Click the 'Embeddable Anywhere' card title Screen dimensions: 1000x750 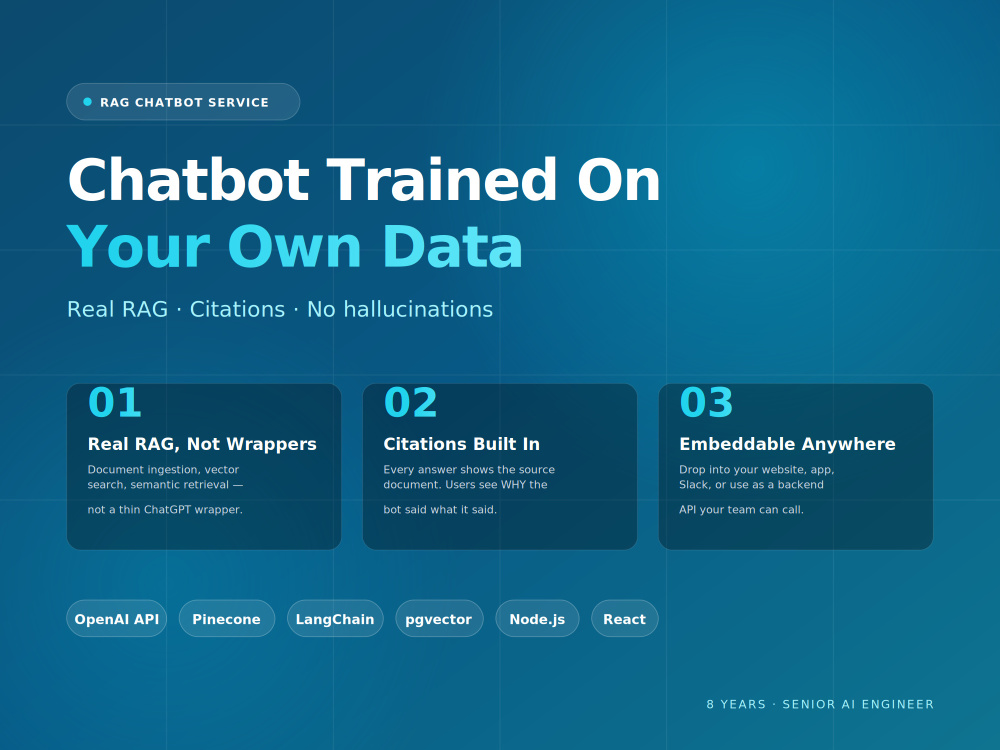click(788, 444)
